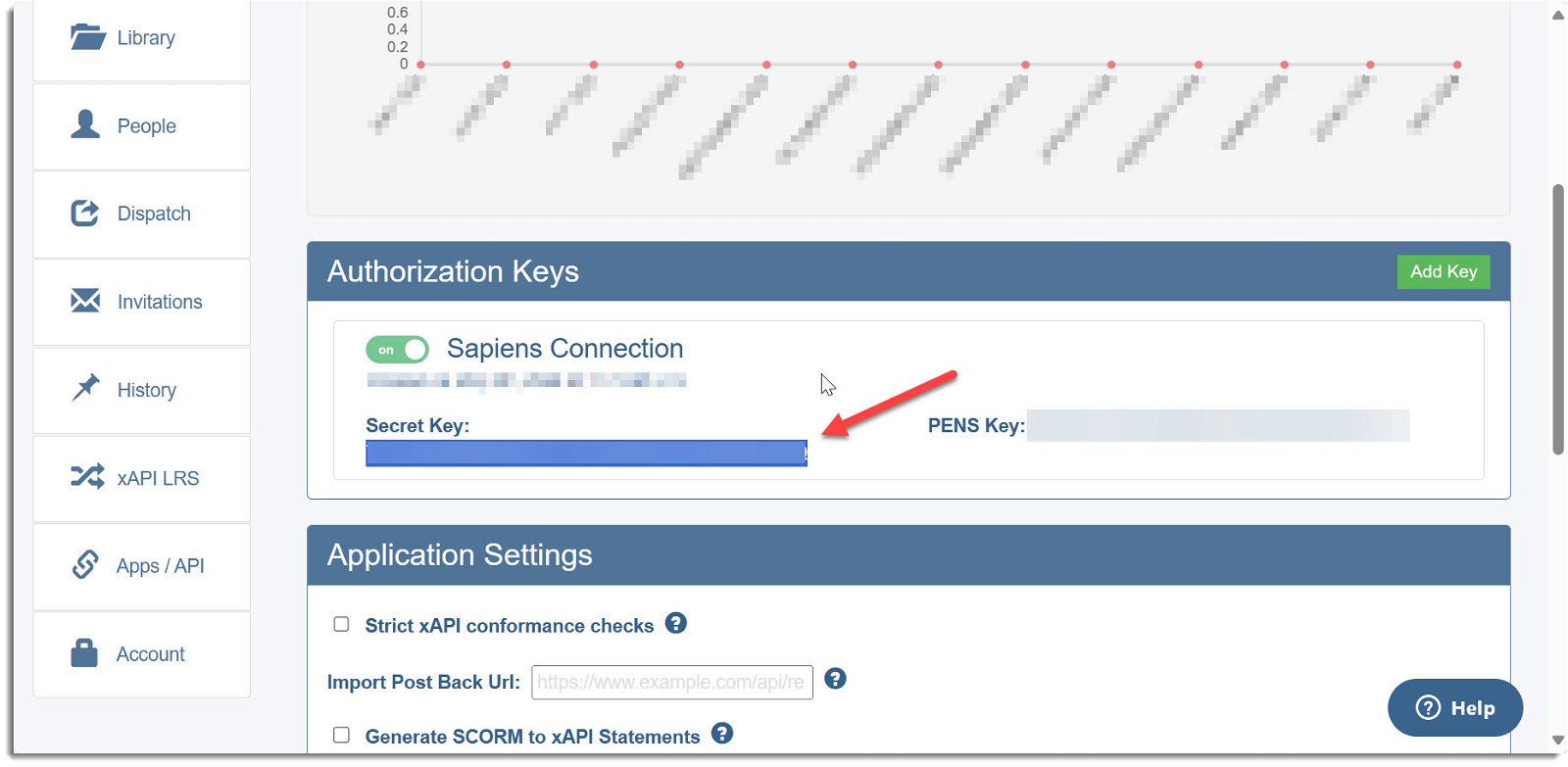Open help tooltip beside Strict xAPI conformance checks

677,623
